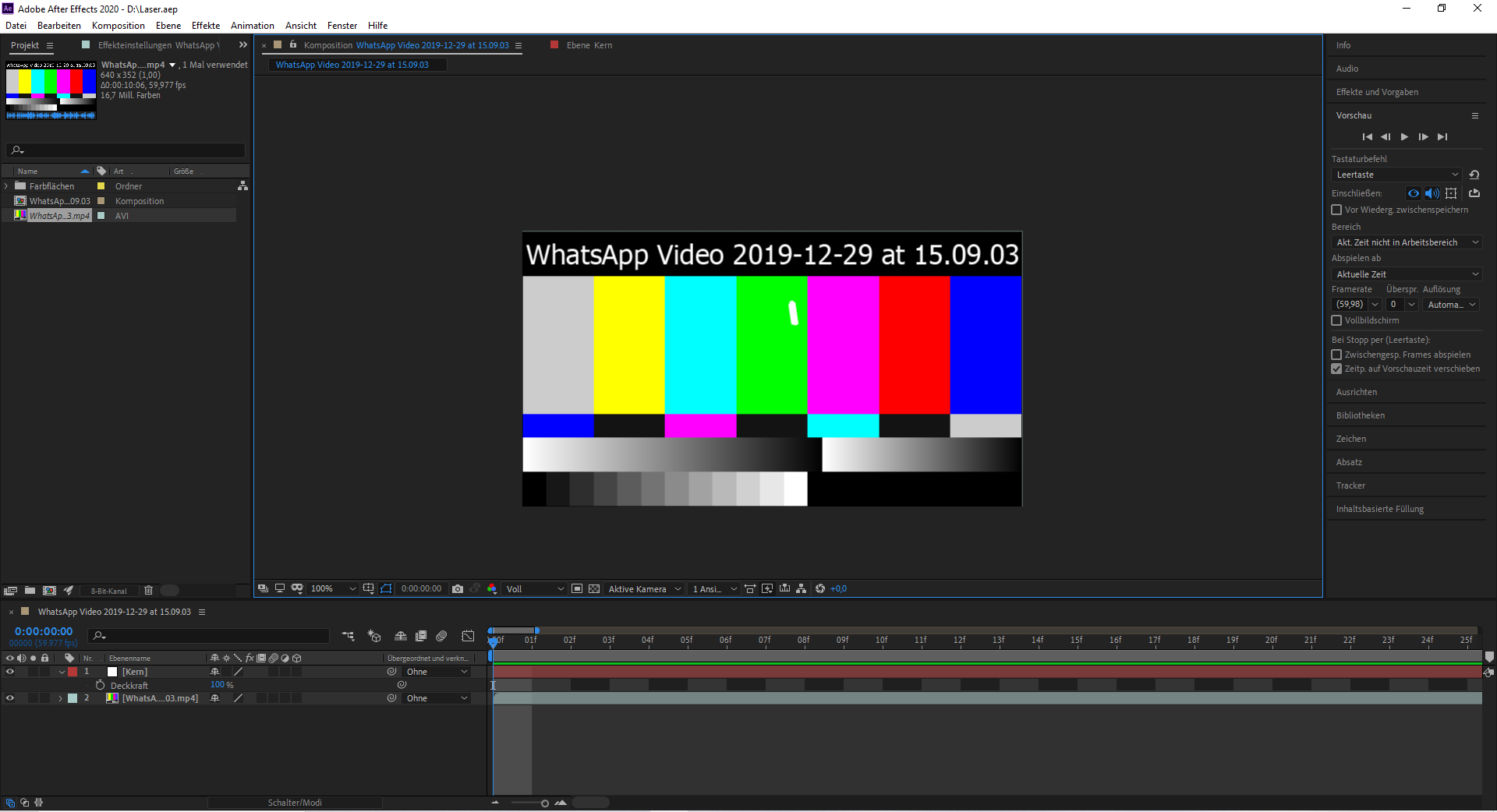Expand the Farbflächen folder in Project panel
The height and width of the screenshot is (812, 1497).
(6, 185)
